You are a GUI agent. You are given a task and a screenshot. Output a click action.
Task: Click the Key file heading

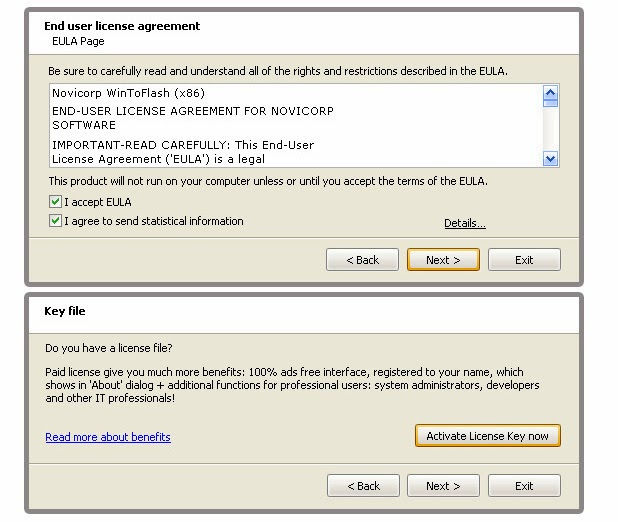click(65, 311)
